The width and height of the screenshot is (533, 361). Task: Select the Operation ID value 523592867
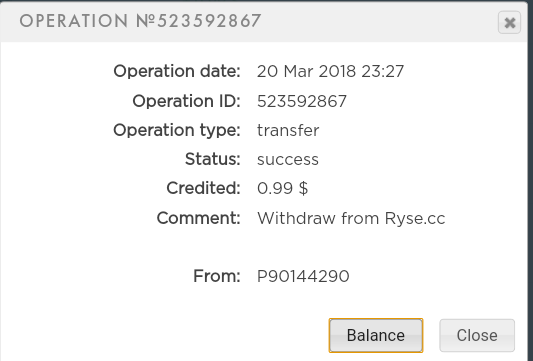pyautogui.click(x=302, y=101)
